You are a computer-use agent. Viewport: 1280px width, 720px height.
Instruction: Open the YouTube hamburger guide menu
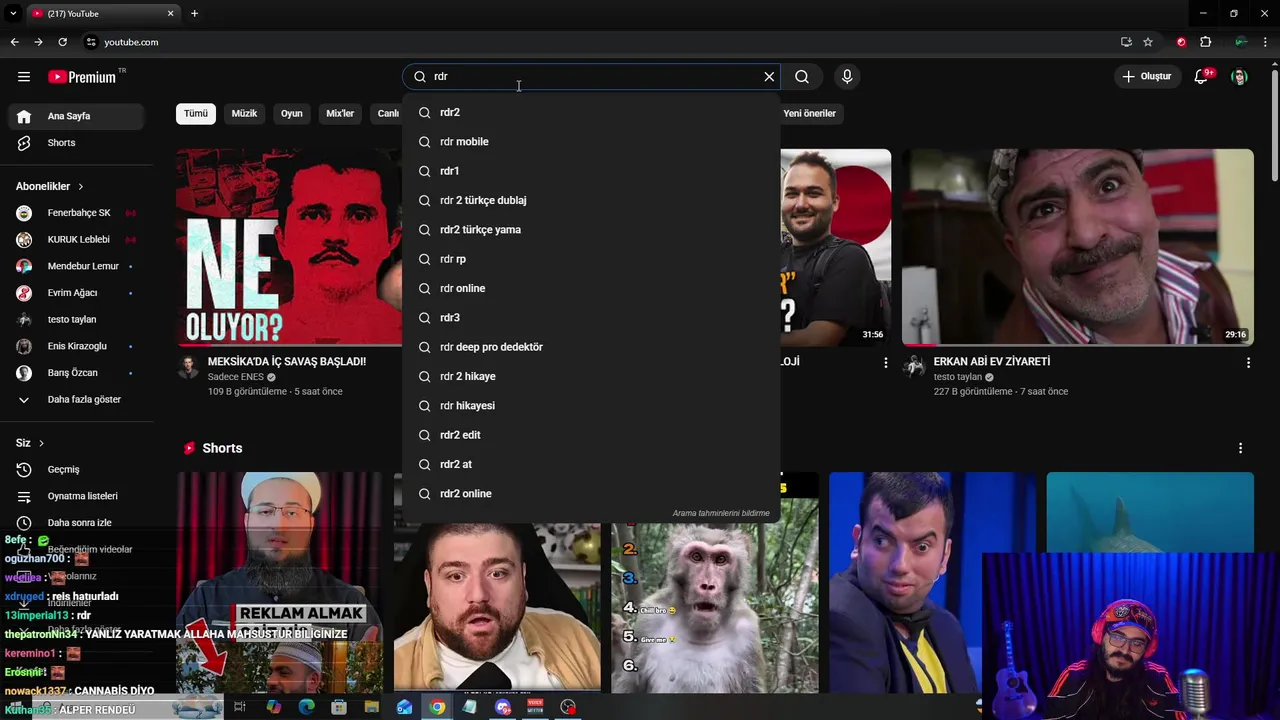coord(24,77)
